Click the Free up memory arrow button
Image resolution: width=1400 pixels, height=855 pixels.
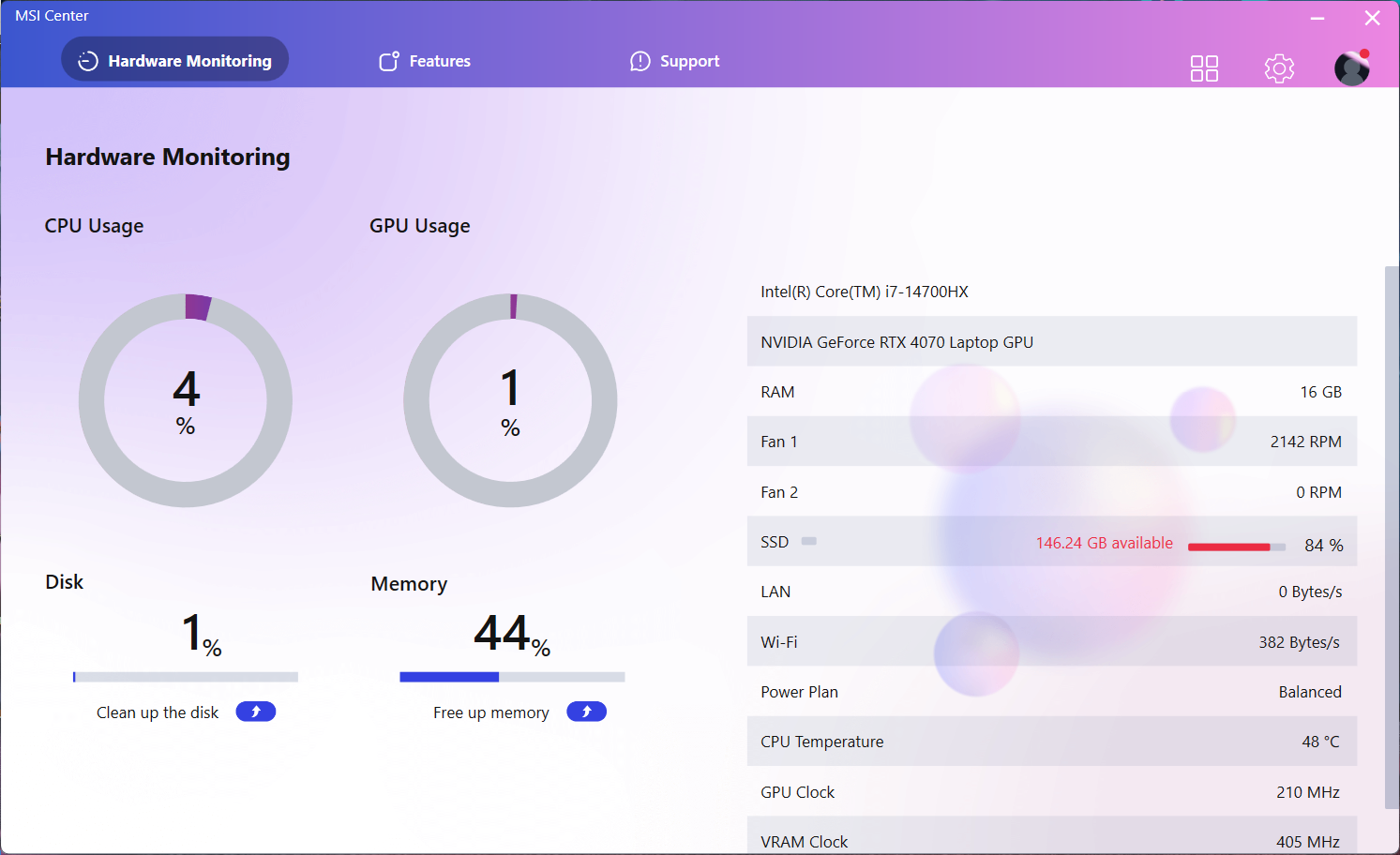pyautogui.click(x=586, y=712)
